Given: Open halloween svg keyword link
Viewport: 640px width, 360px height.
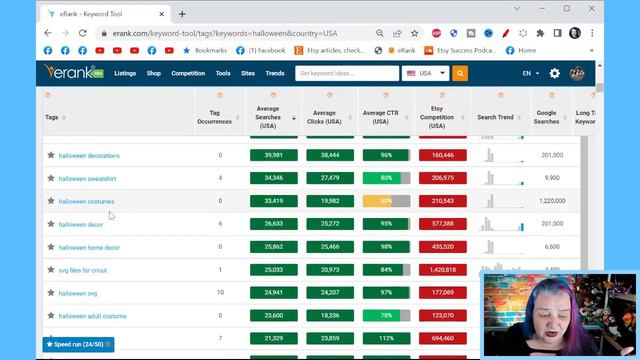Looking at the screenshot, I should pos(78,293).
